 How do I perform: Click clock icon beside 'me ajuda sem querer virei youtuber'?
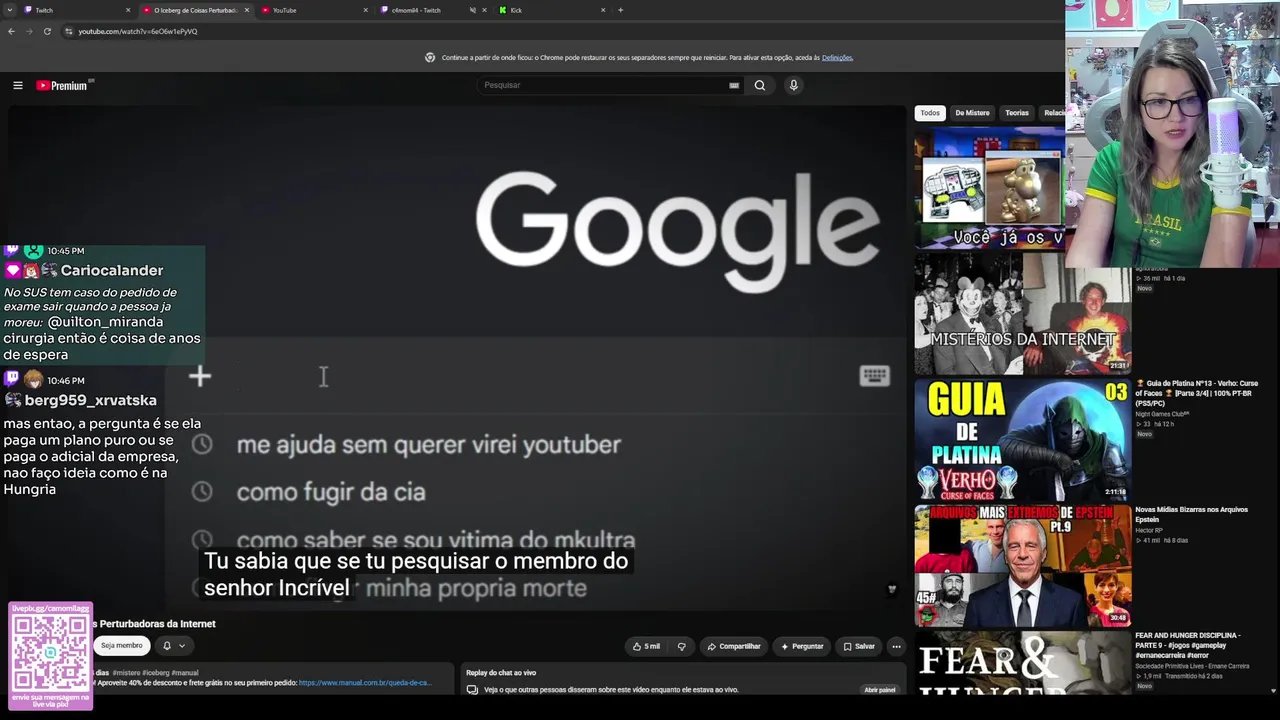202,444
